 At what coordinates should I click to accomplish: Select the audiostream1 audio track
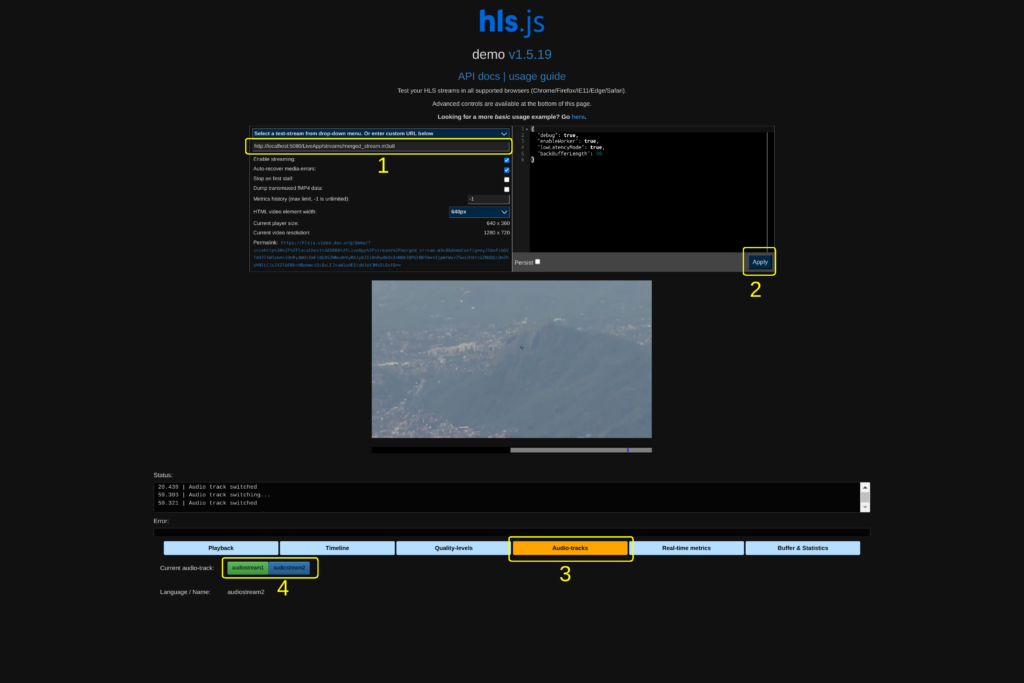248,568
